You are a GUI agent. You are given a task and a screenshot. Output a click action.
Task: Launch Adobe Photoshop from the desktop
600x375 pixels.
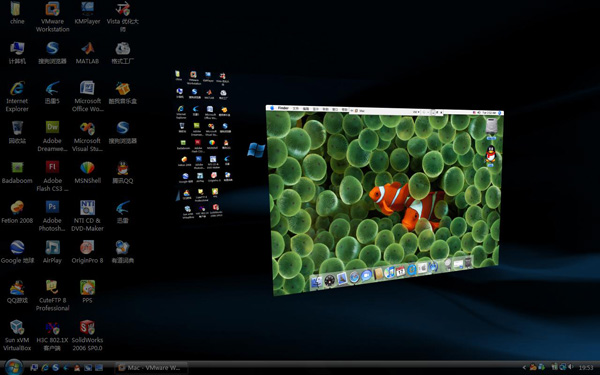(52, 216)
